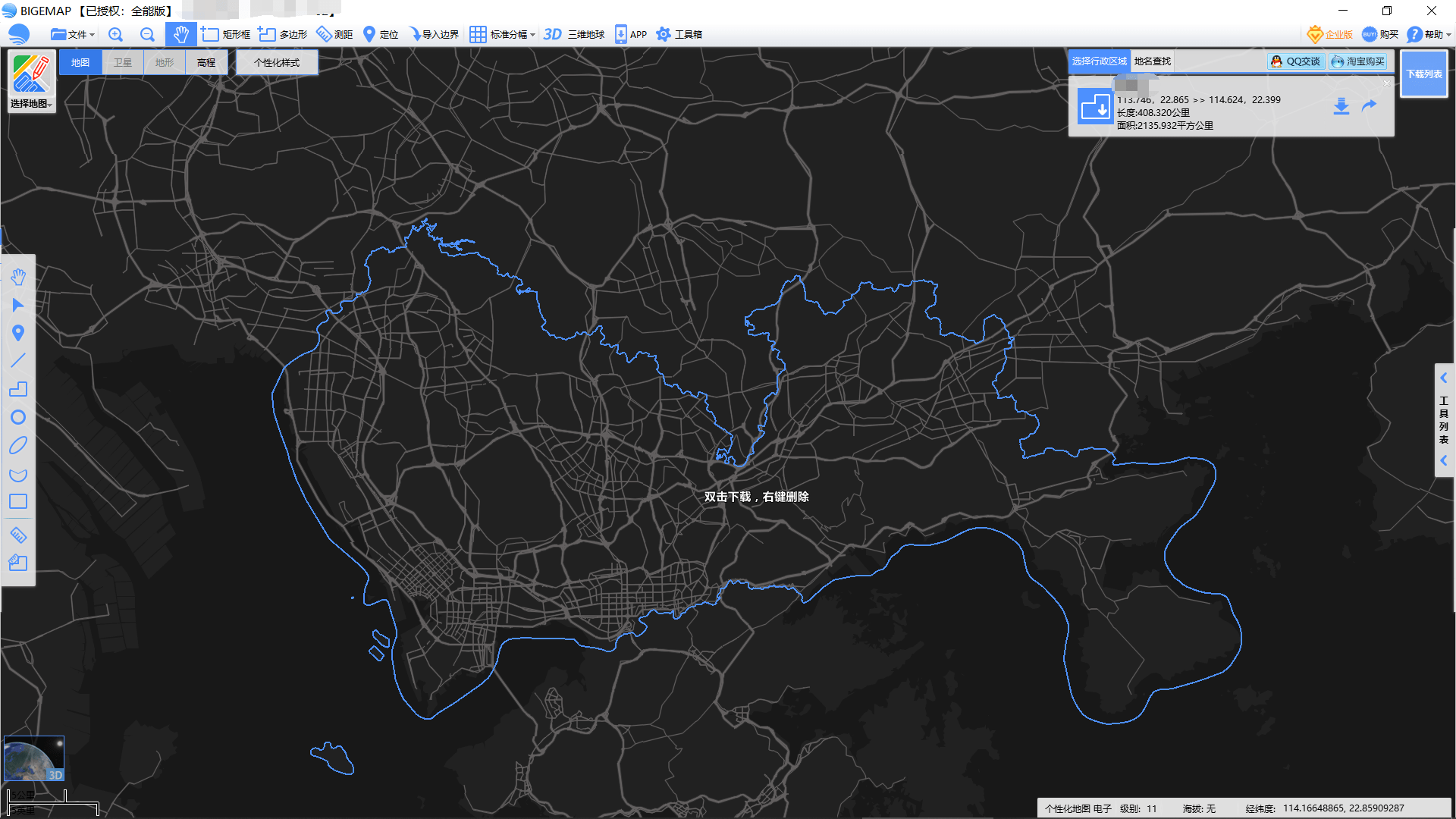Pick the ruler measure tool in sidebar
1456x819 pixels.
(18, 535)
